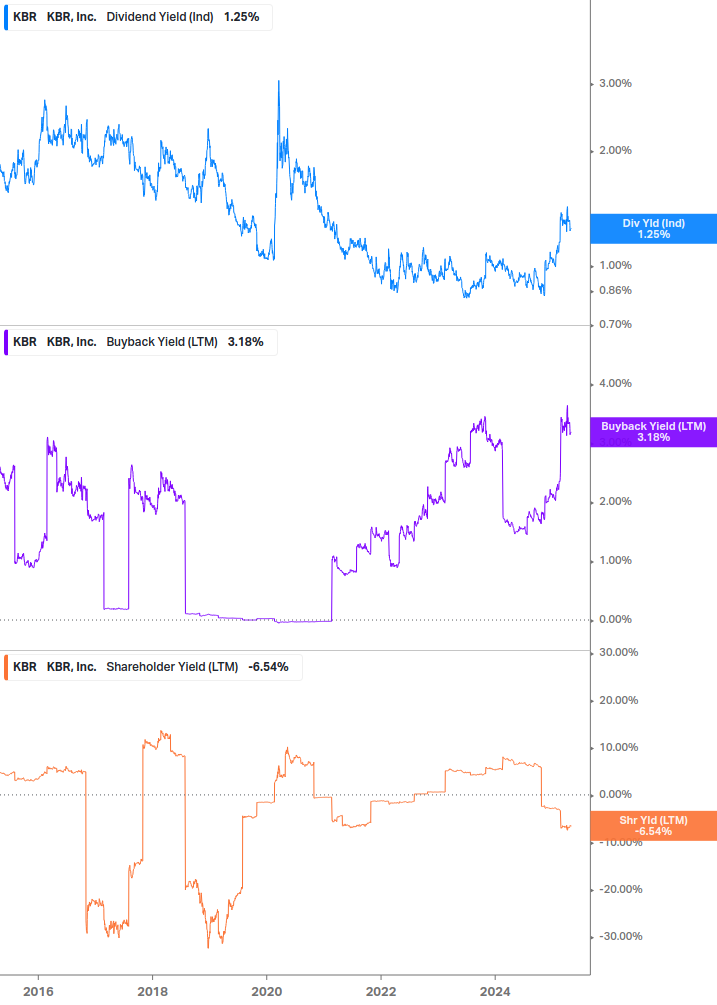
Task: Click the purple color bar of Buyback Yield legend
Action: (6, 342)
